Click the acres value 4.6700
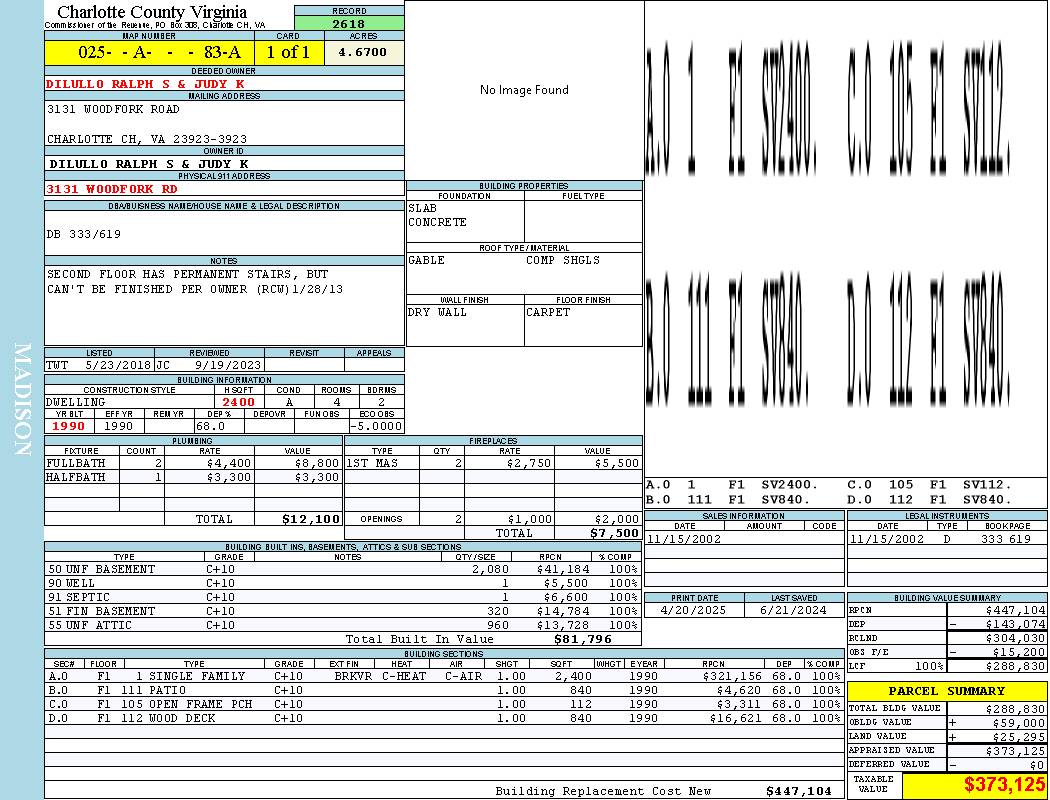The image size is (1050, 800). tap(364, 52)
